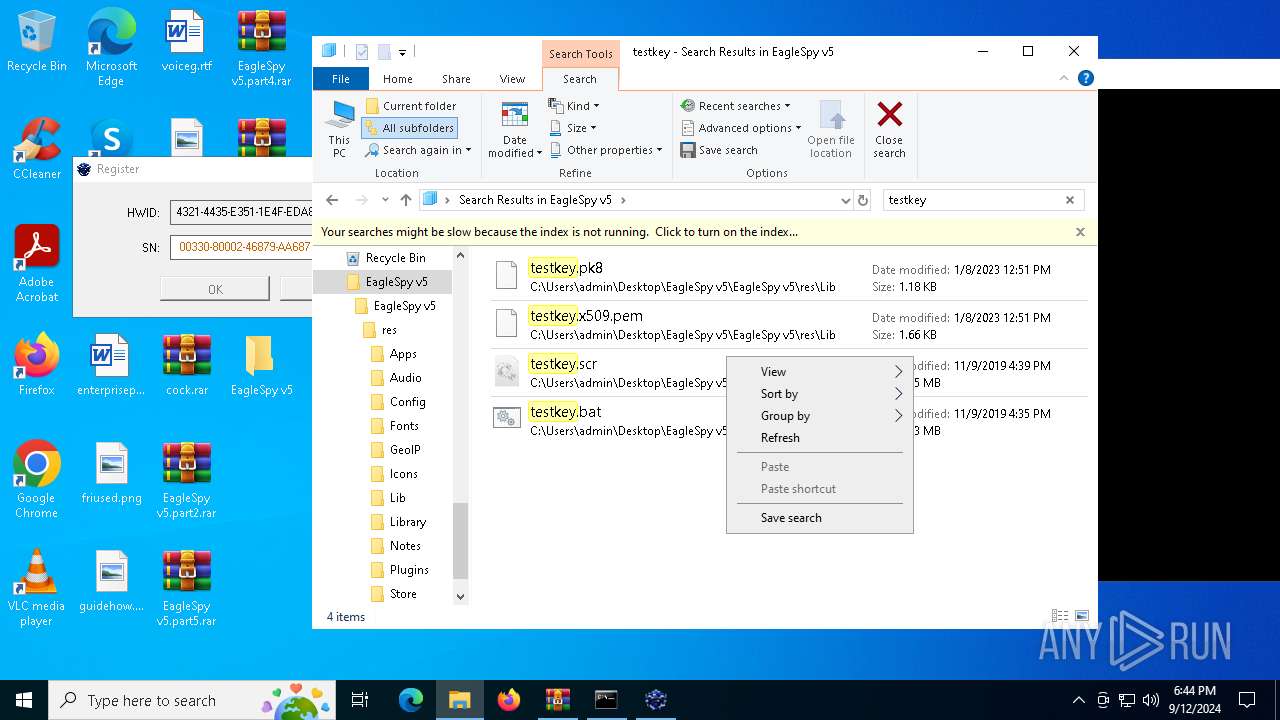Viewport: 1280px width, 720px height.
Task: Click the Back navigation arrow
Action: 333,200
